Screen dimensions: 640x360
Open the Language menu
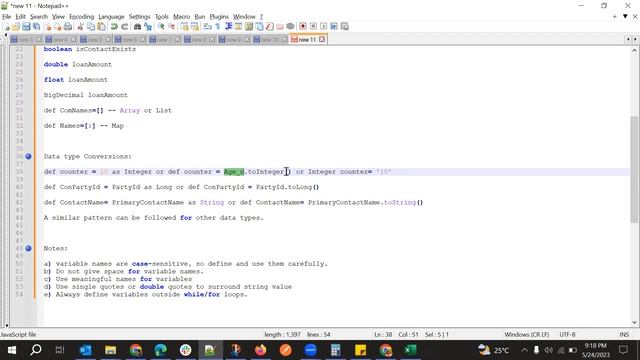tap(111, 17)
